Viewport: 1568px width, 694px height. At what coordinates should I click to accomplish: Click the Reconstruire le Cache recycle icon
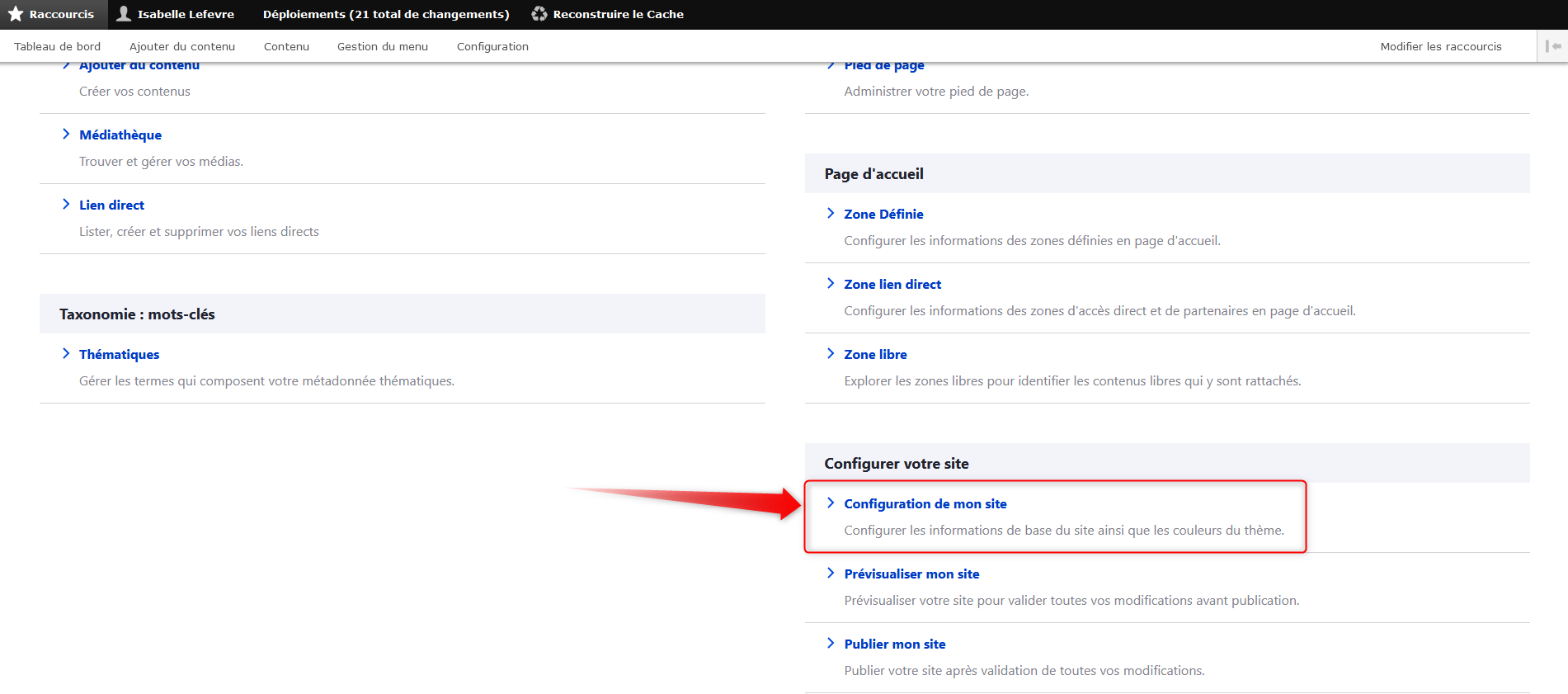click(x=539, y=14)
